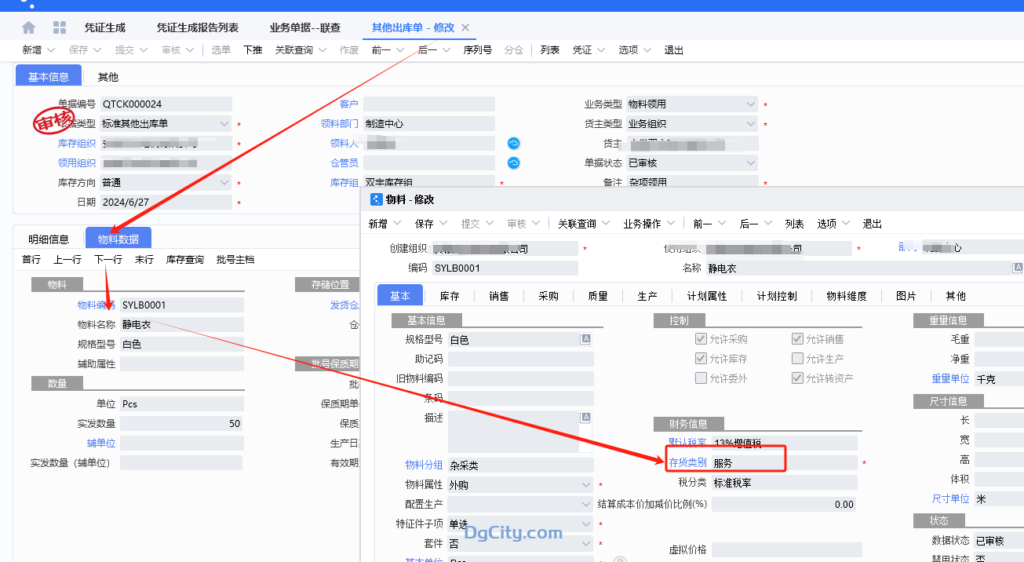Open the 销售 tab in material window
The image size is (1024, 562).
point(499,296)
